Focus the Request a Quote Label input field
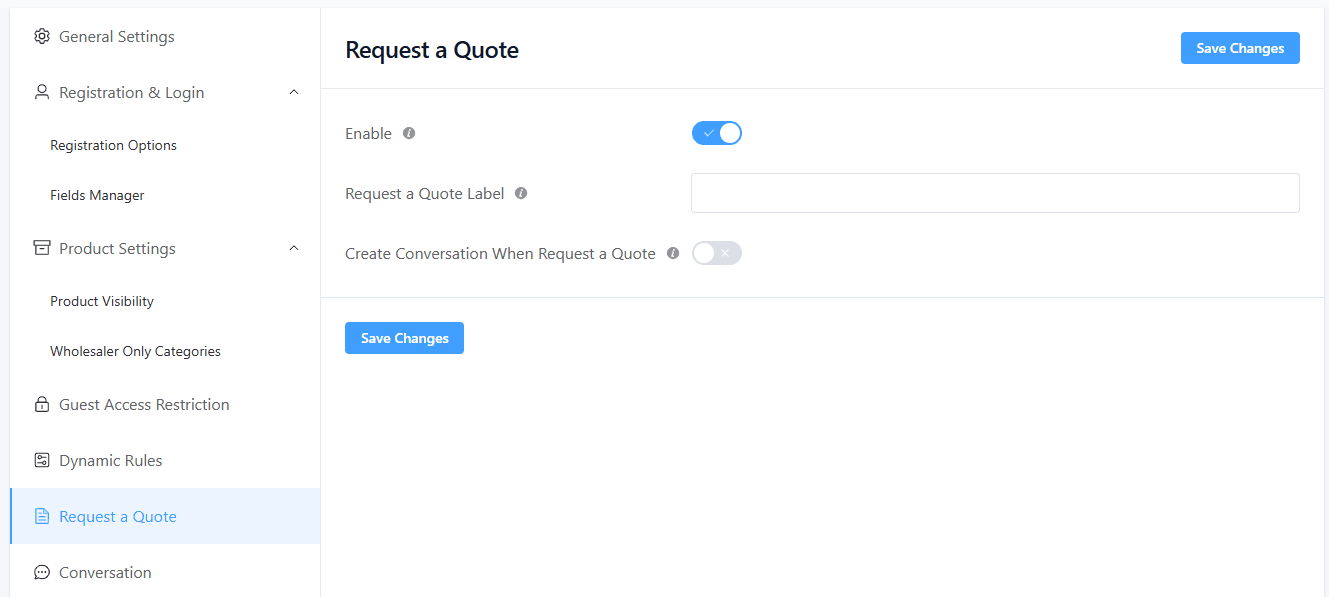Screen dimensions: 1329x597 pos(995,193)
